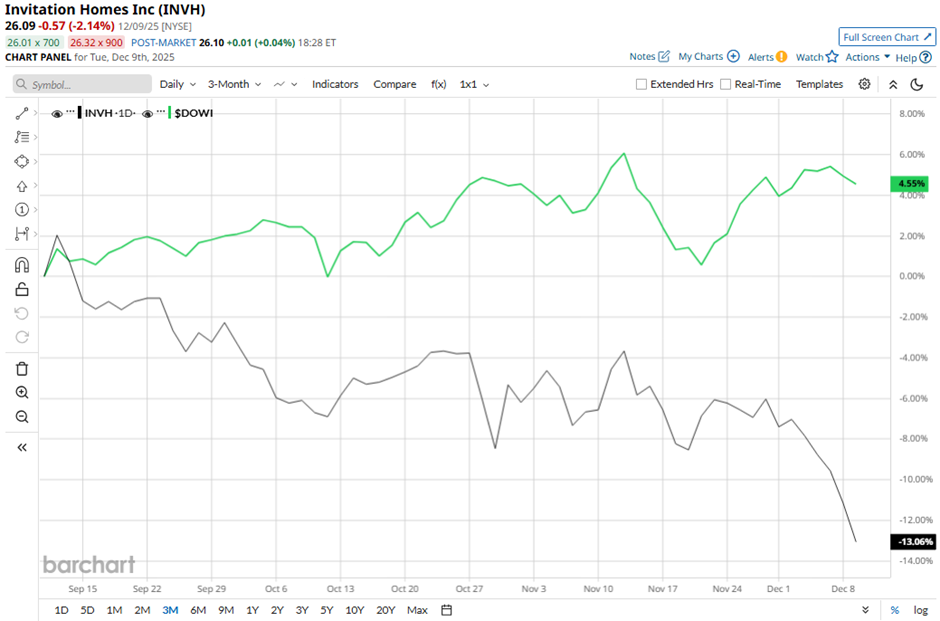Open the 3-Month period dropdown
Screen dimensions: 940x621
pyautogui.click(x=234, y=85)
